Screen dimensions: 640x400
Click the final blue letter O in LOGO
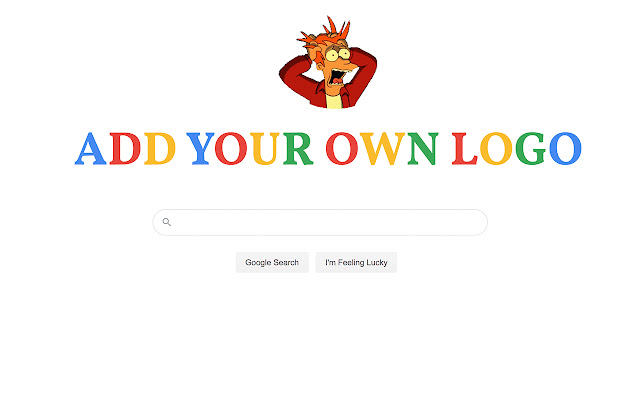565,149
